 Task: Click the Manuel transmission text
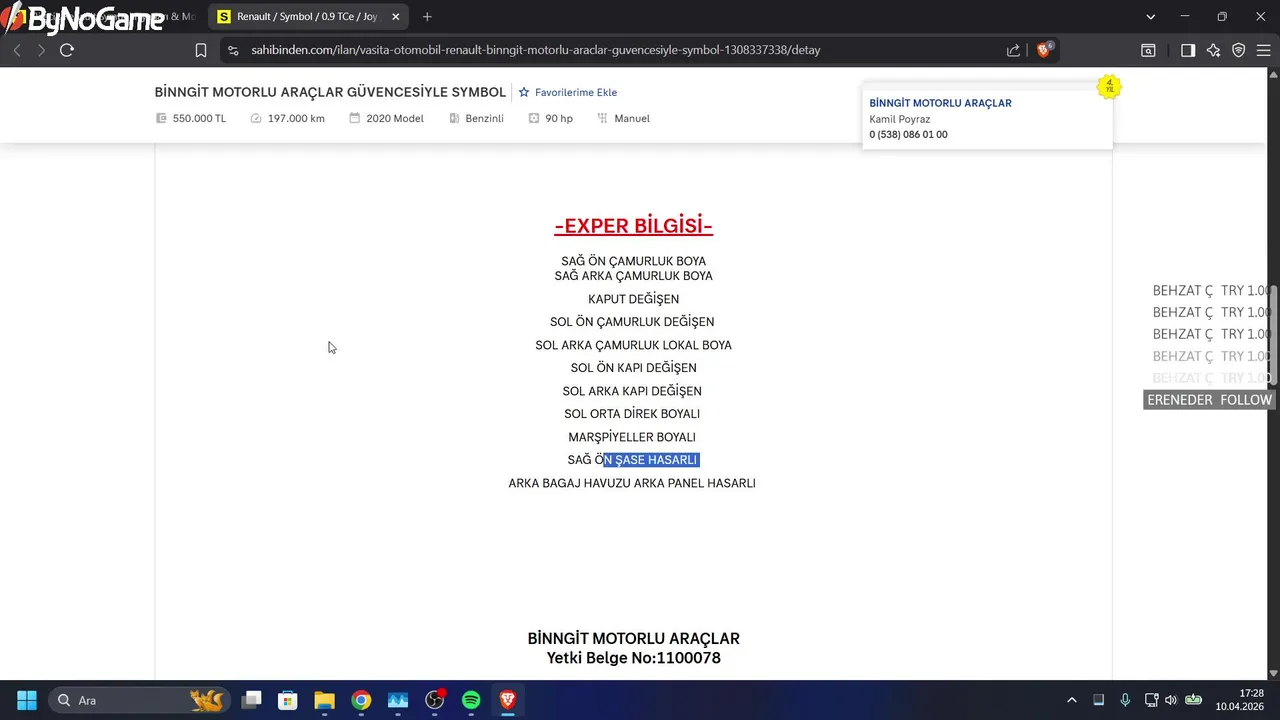632,118
